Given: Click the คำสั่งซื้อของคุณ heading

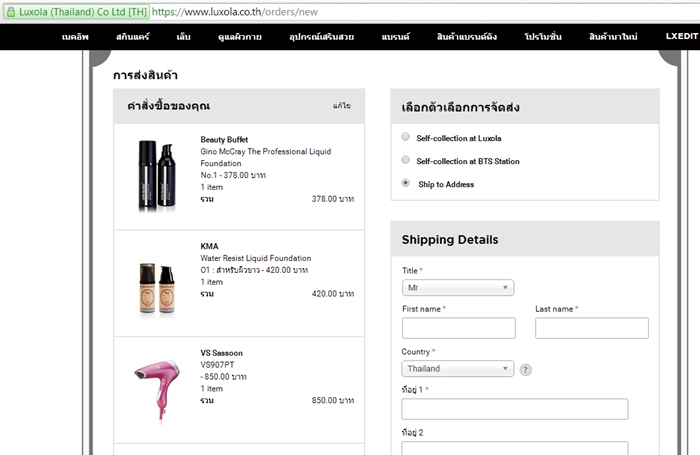Looking at the screenshot, I should 168,106.
